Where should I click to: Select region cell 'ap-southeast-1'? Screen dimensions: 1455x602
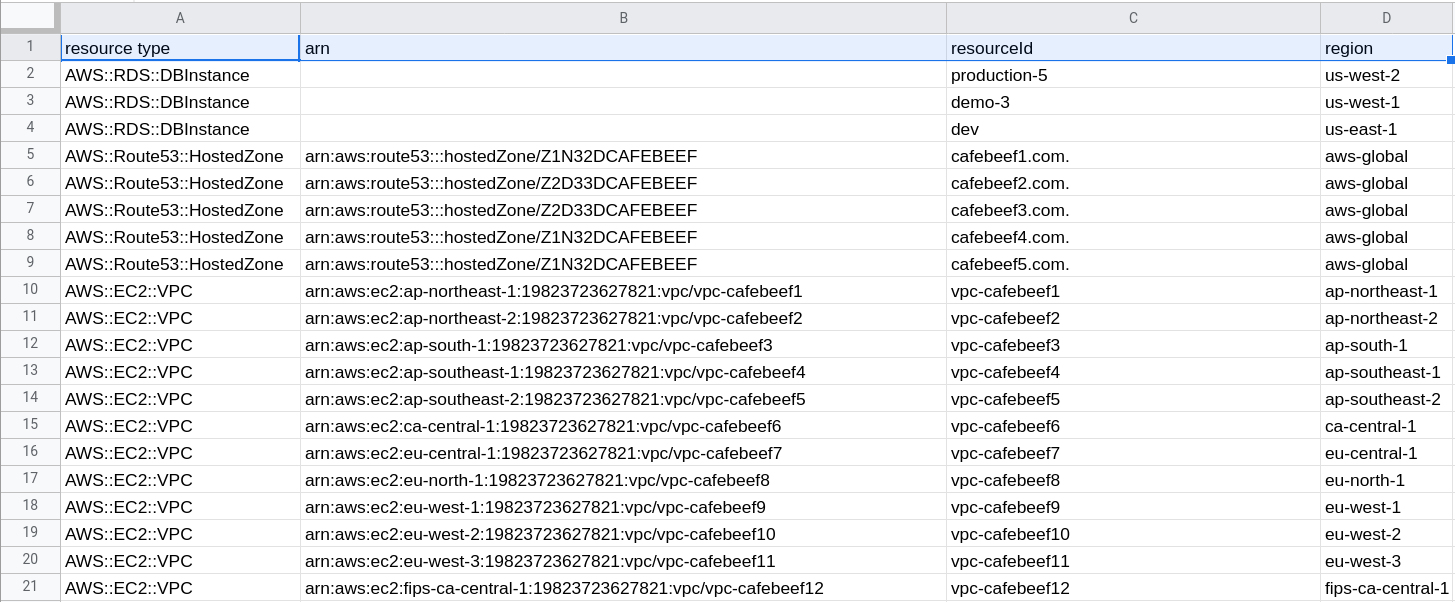pos(1387,371)
